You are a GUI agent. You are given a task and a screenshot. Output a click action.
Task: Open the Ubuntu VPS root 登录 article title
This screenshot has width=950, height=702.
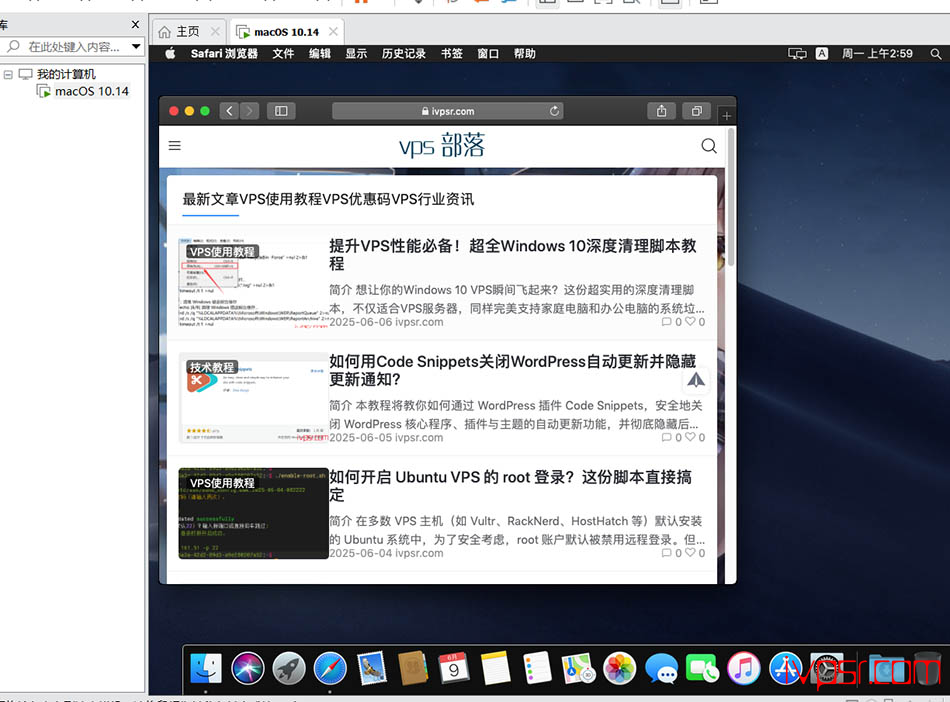(511, 486)
